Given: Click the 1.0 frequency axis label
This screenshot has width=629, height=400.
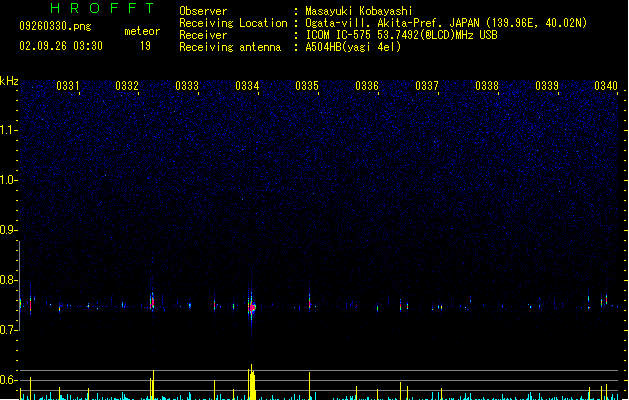Looking at the screenshot, I should pyautogui.click(x=8, y=180).
